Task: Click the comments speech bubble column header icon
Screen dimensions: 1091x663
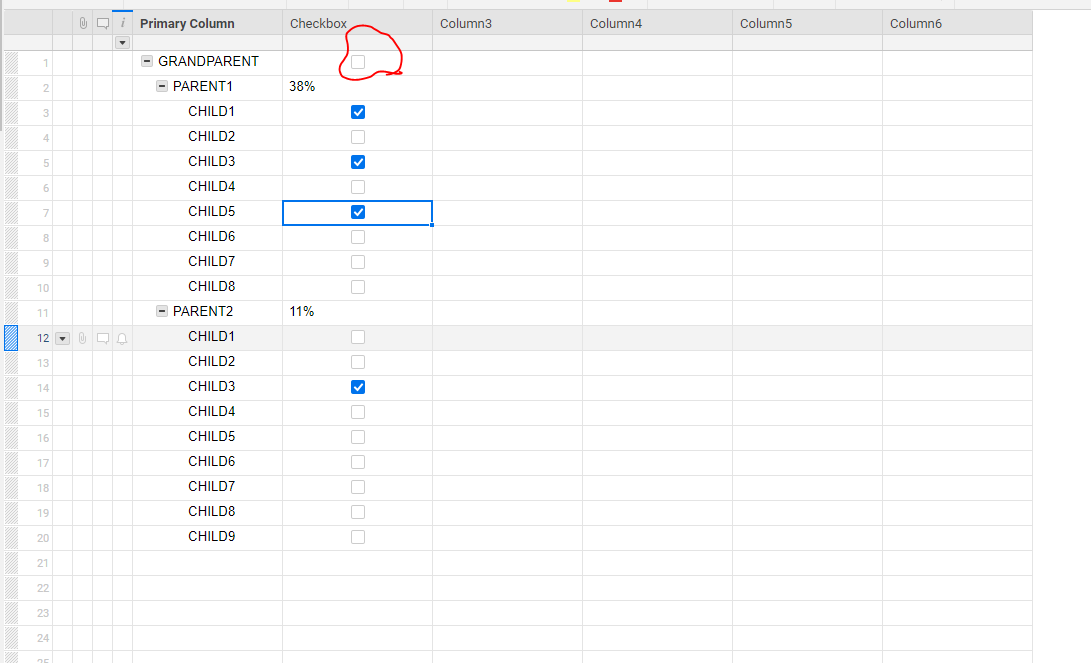Action: coord(102,22)
